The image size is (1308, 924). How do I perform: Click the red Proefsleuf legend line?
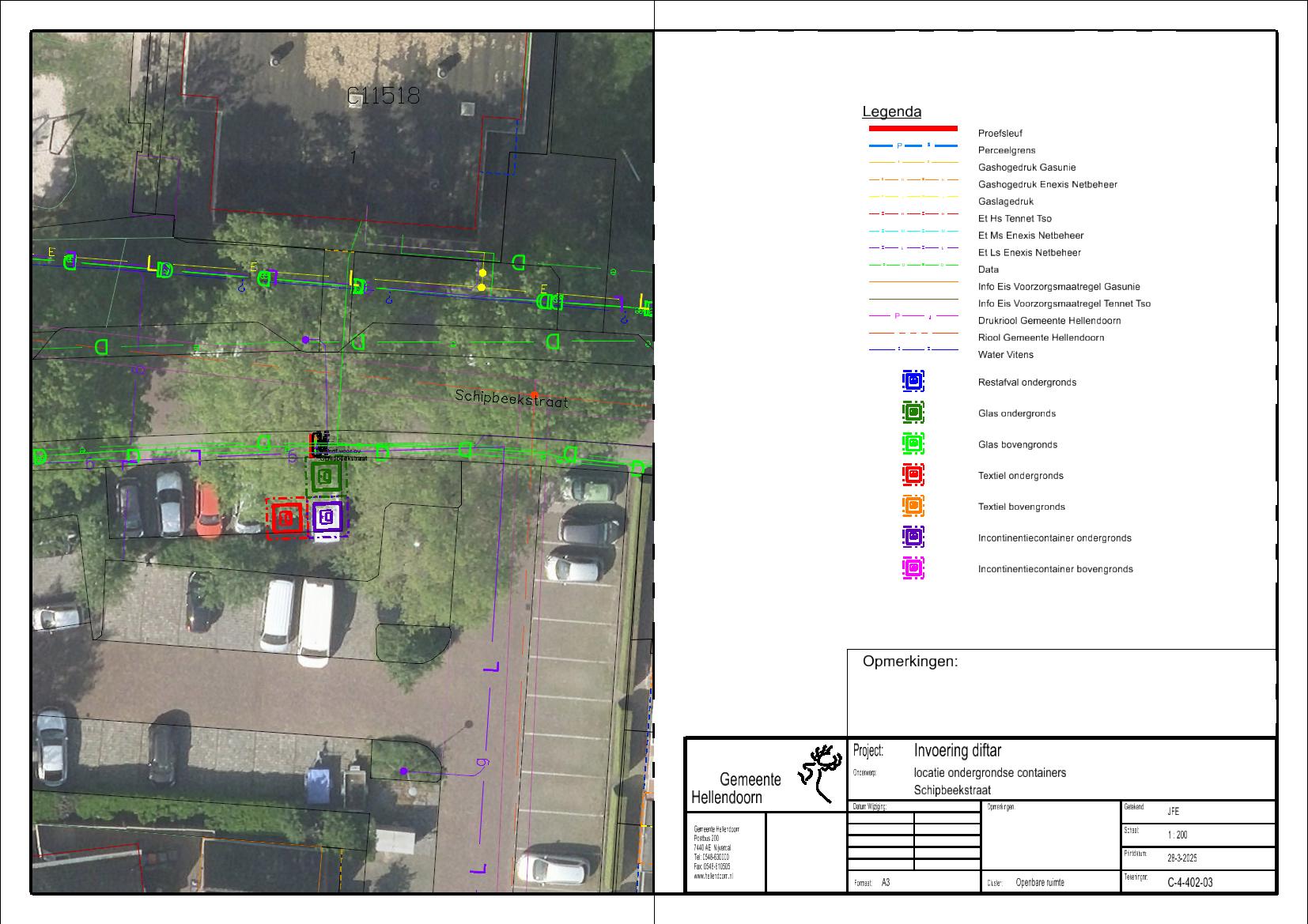coord(913,128)
